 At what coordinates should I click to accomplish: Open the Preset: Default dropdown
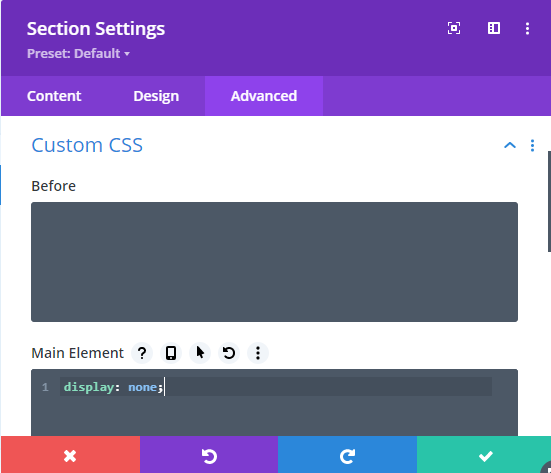(x=78, y=53)
